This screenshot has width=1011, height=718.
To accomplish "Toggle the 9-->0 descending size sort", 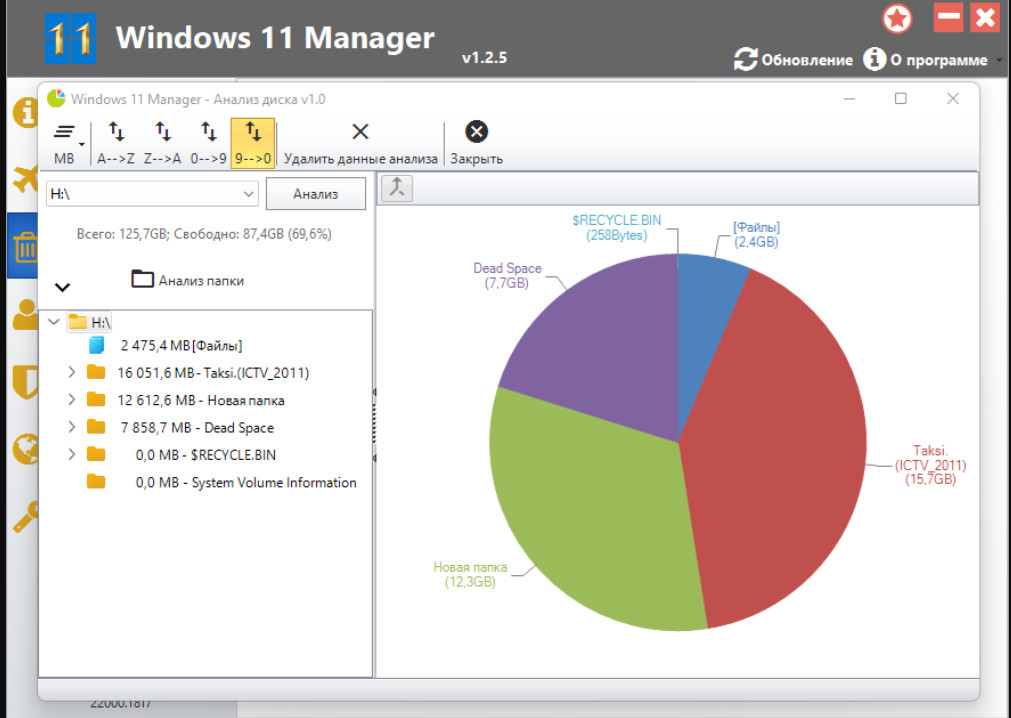I will [x=253, y=142].
